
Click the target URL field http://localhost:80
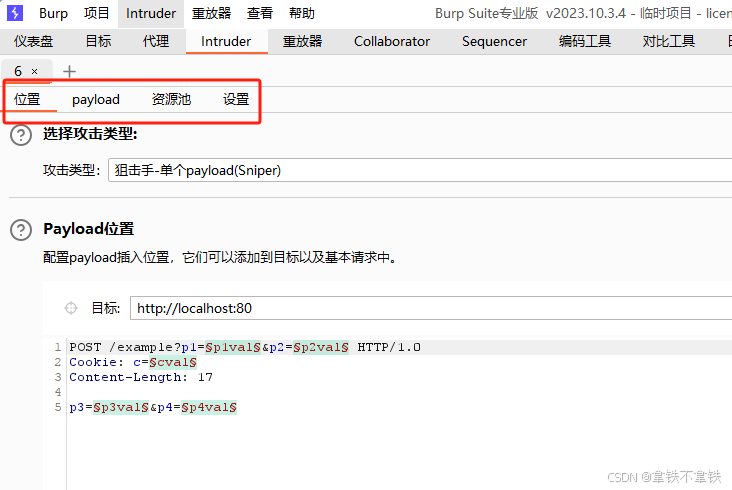tap(431, 308)
